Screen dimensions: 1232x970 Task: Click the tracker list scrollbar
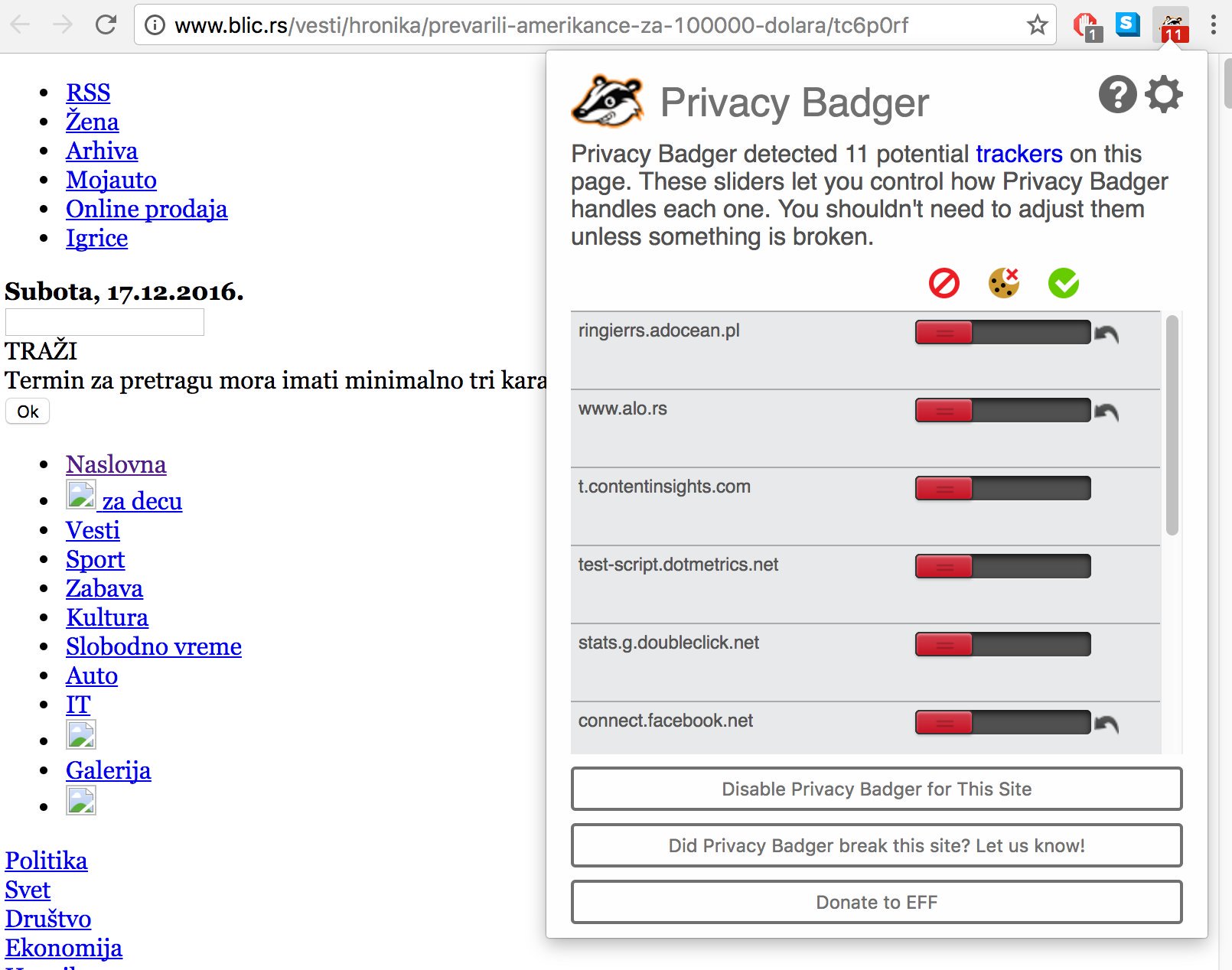(1172, 425)
